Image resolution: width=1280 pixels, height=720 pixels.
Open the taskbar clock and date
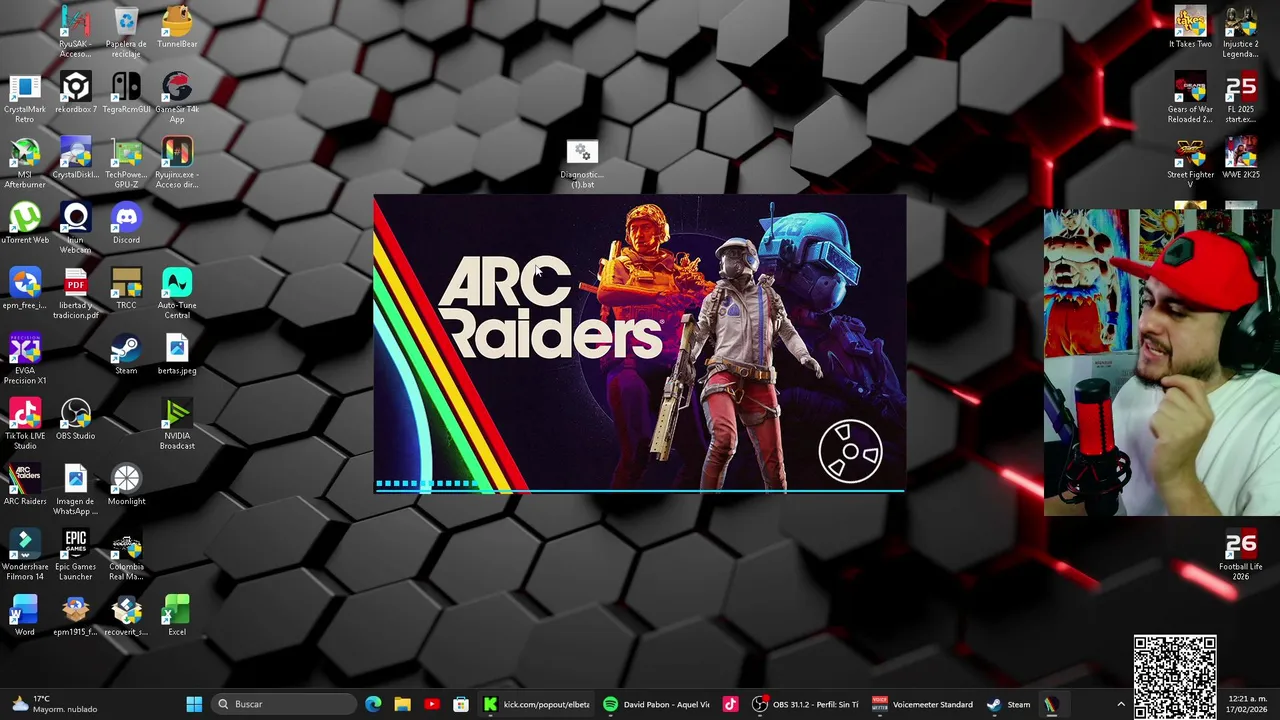click(1247, 704)
